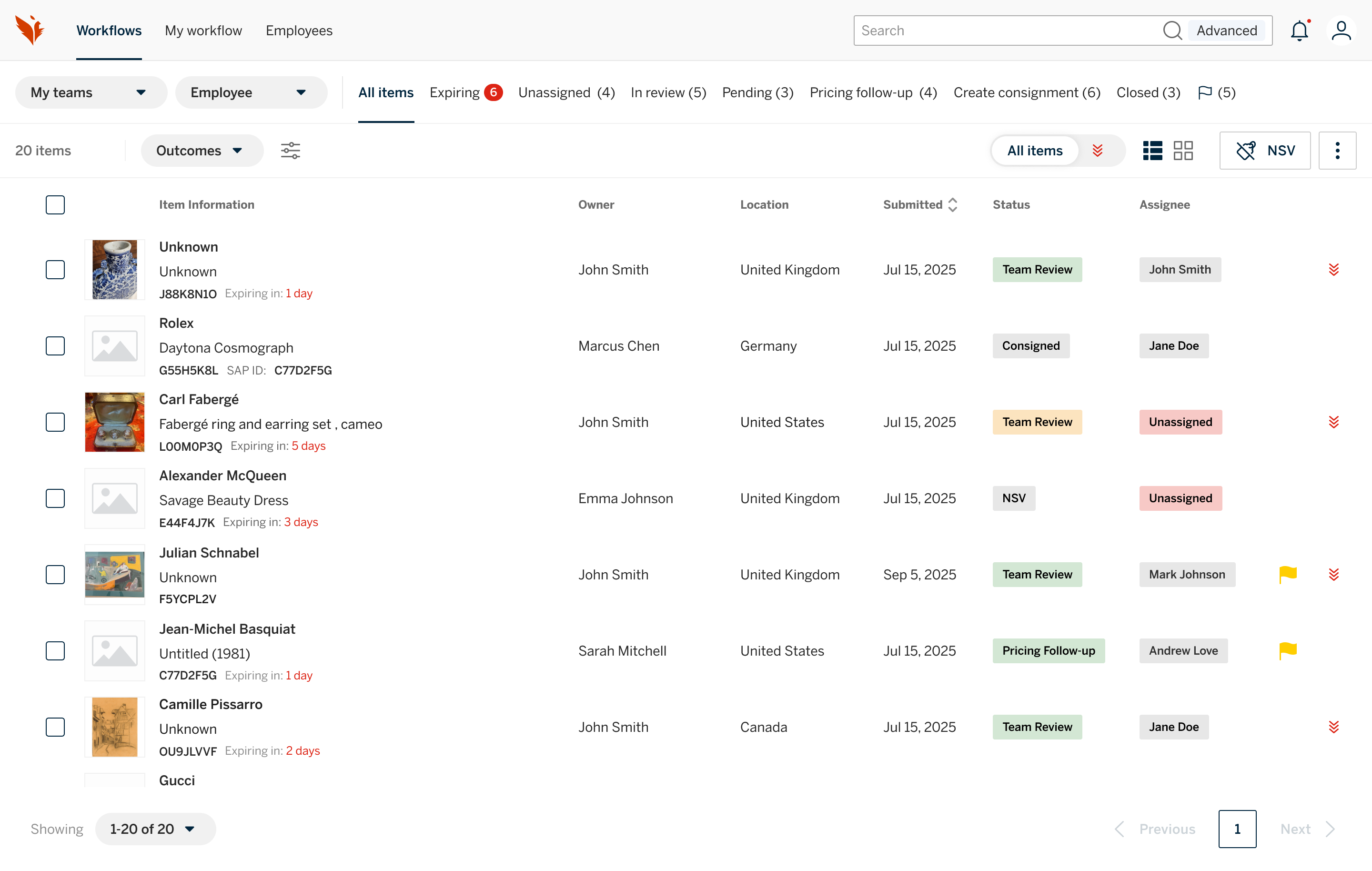This screenshot has width=1372, height=871.
Task: Click priority chevrons on Carl Fabergé row
Action: (1334, 422)
